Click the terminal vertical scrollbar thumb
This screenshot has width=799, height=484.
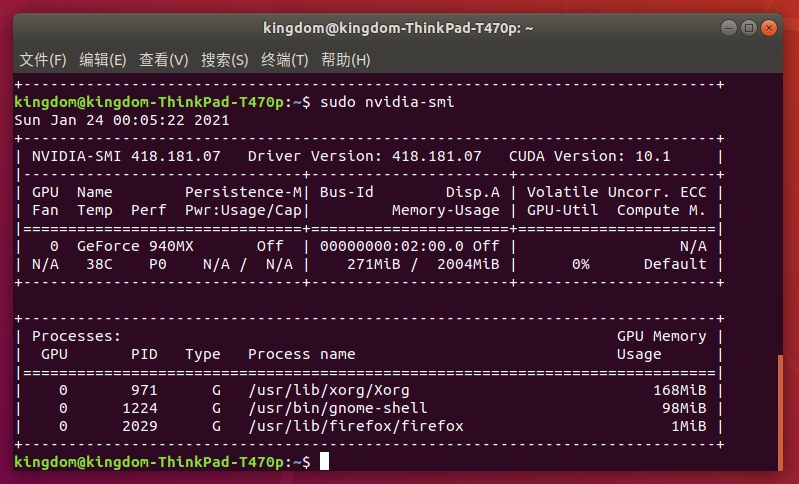[780, 413]
